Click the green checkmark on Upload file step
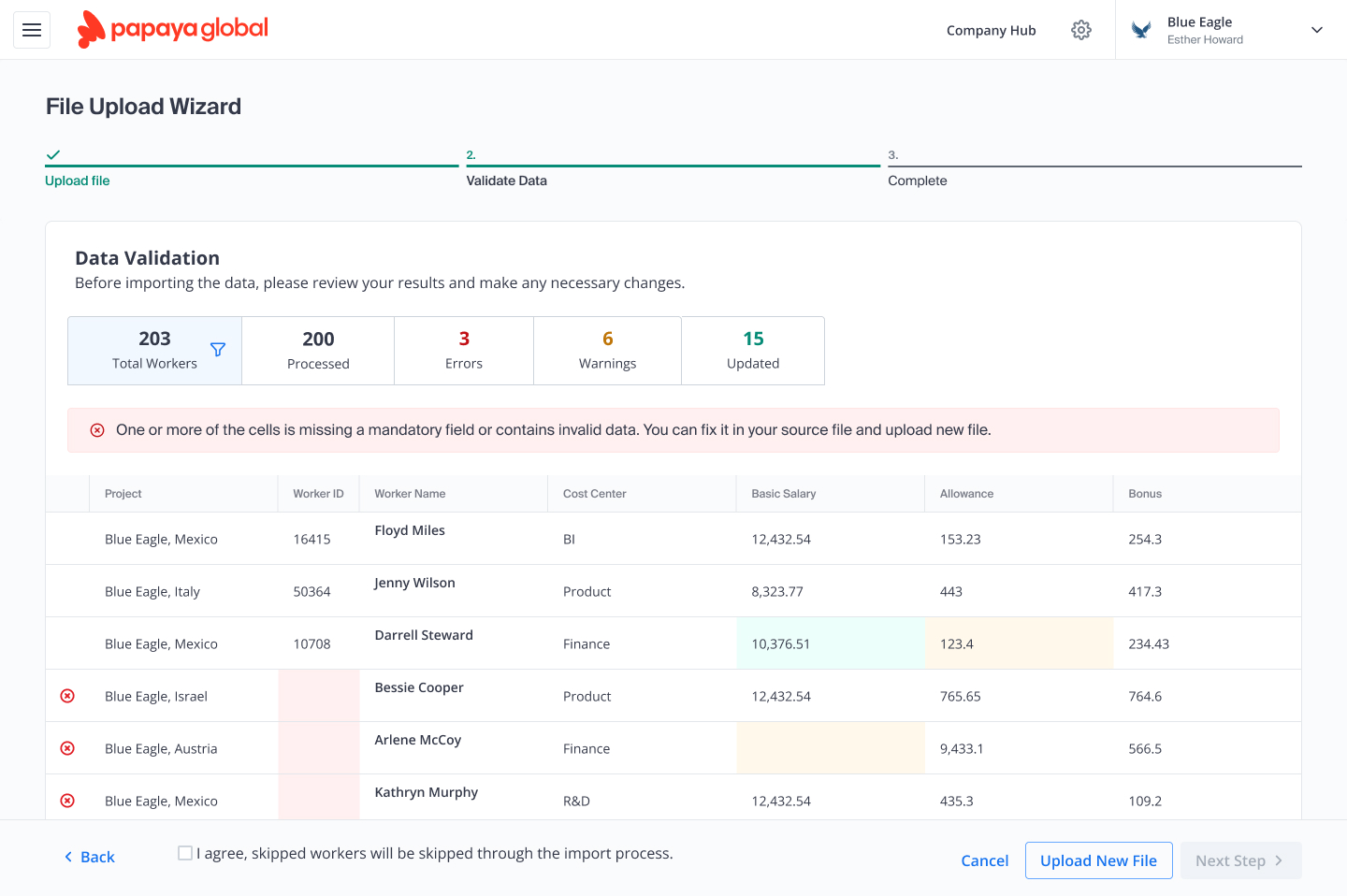Image resolution: width=1347 pixels, height=896 pixels. coord(52,154)
